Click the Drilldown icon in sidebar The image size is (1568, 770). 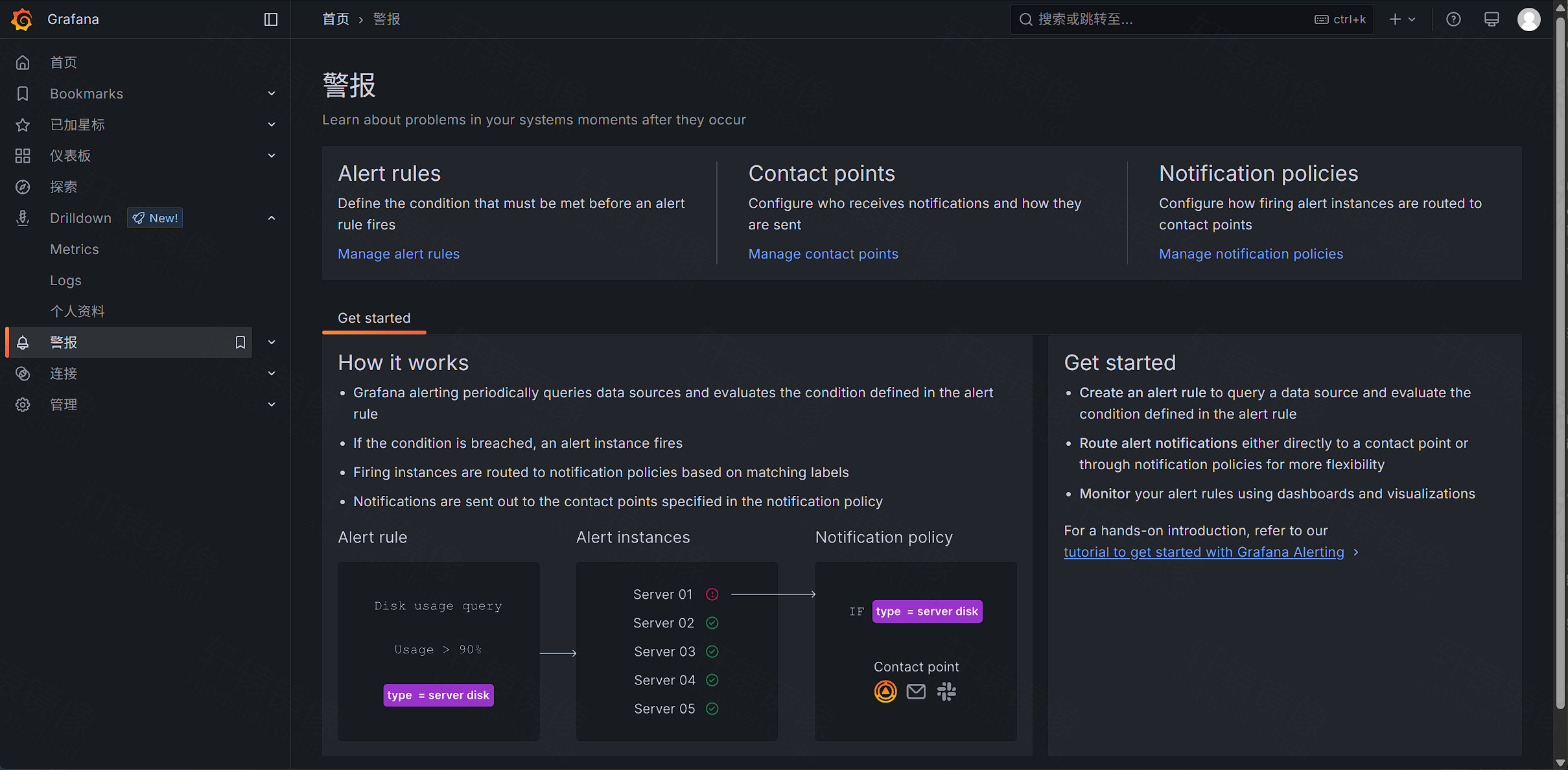[23, 218]
